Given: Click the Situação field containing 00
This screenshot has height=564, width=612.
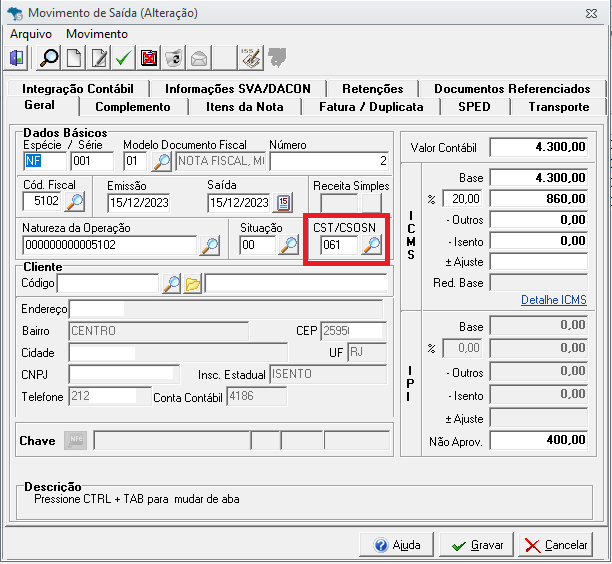Looking at the screenshot, I should 258,246.
